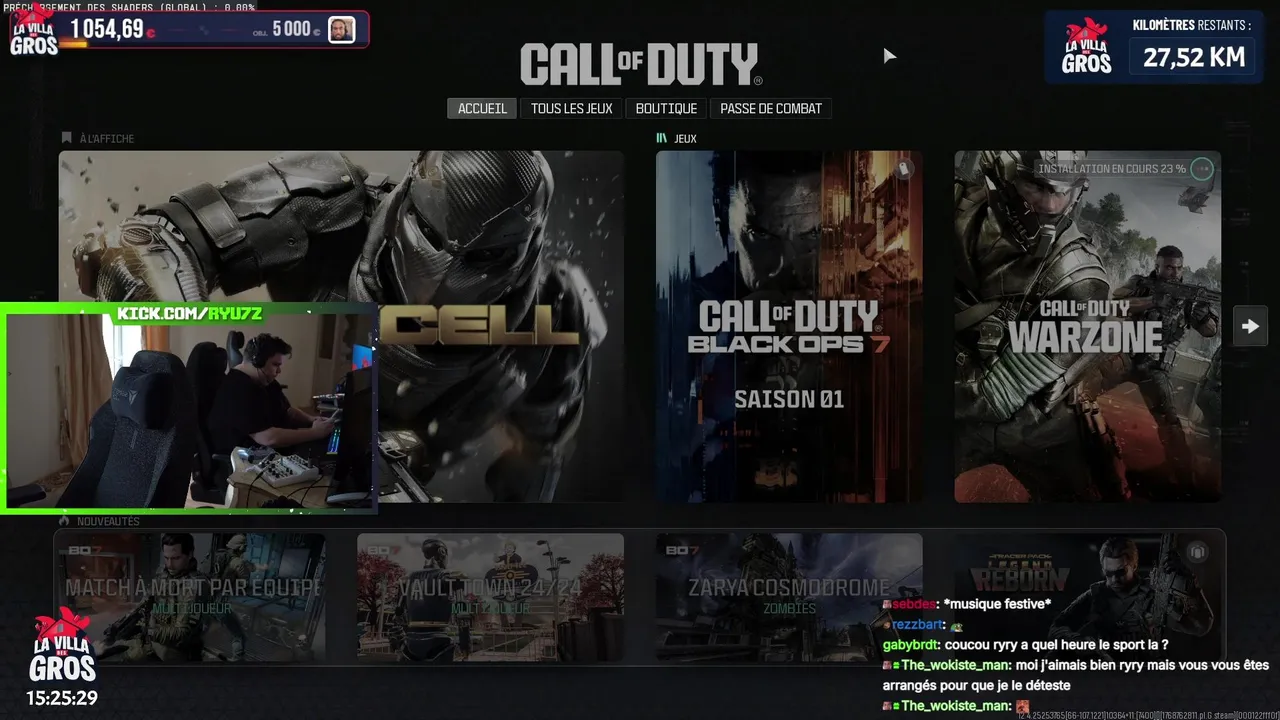Click the Call of Duty logo
The image size is (1280, 720).
pos(641,65)
